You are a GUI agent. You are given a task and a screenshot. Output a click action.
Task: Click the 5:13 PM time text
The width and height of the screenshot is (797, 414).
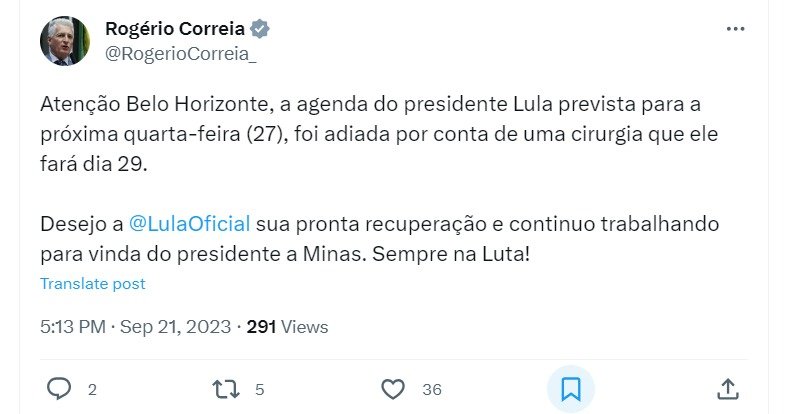(71, 326)
